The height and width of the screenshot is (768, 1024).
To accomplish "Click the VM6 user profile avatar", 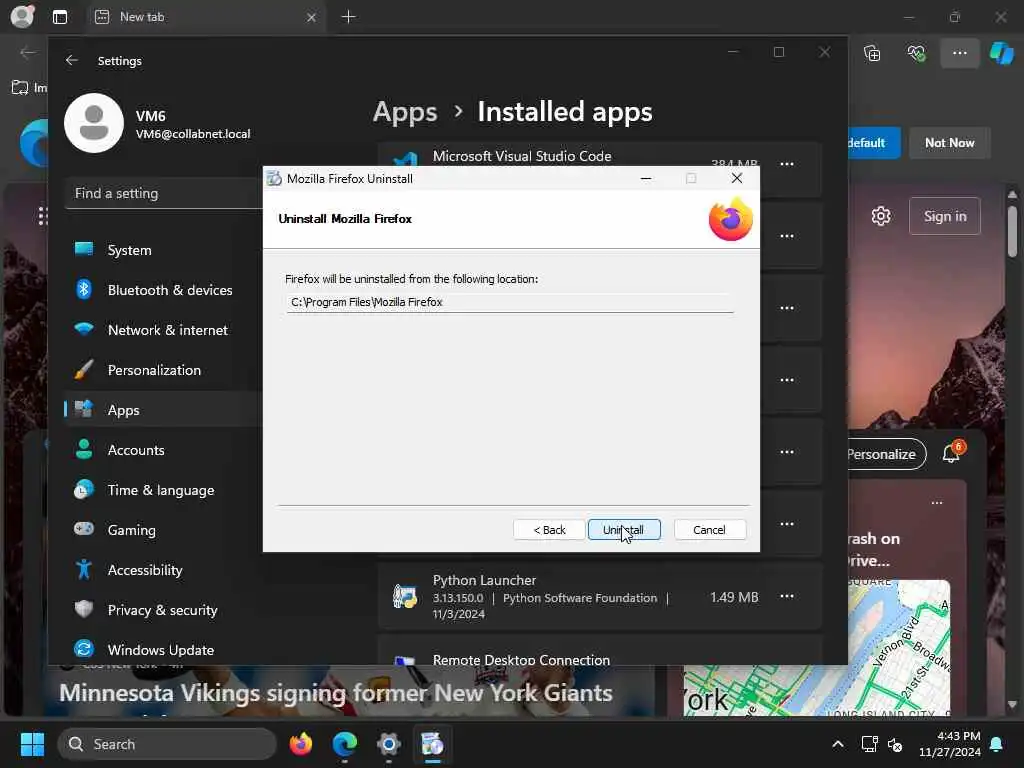I will (x=94, y=123).
